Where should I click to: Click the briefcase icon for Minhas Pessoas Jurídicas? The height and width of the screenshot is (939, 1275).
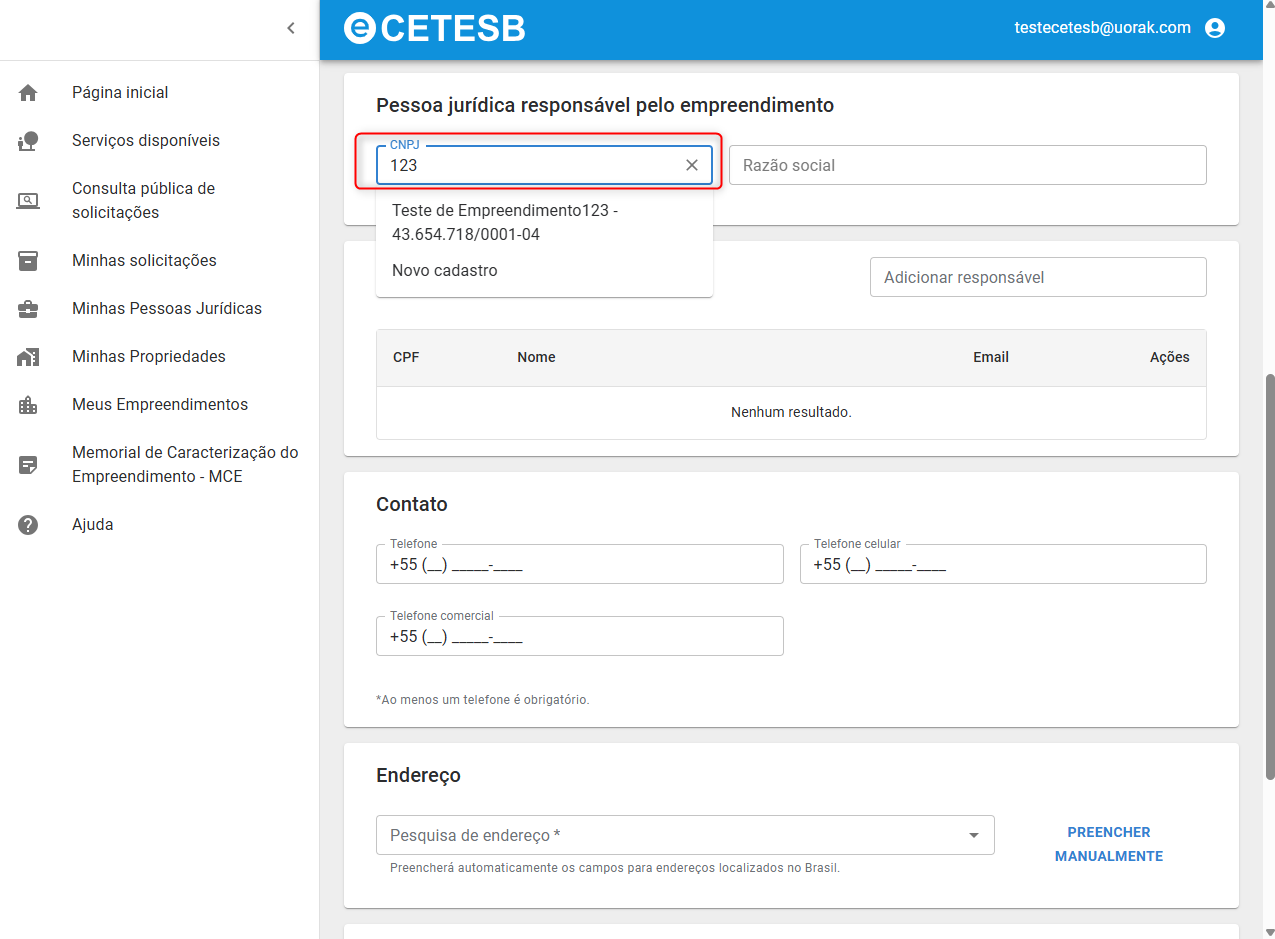pos(28,309)
